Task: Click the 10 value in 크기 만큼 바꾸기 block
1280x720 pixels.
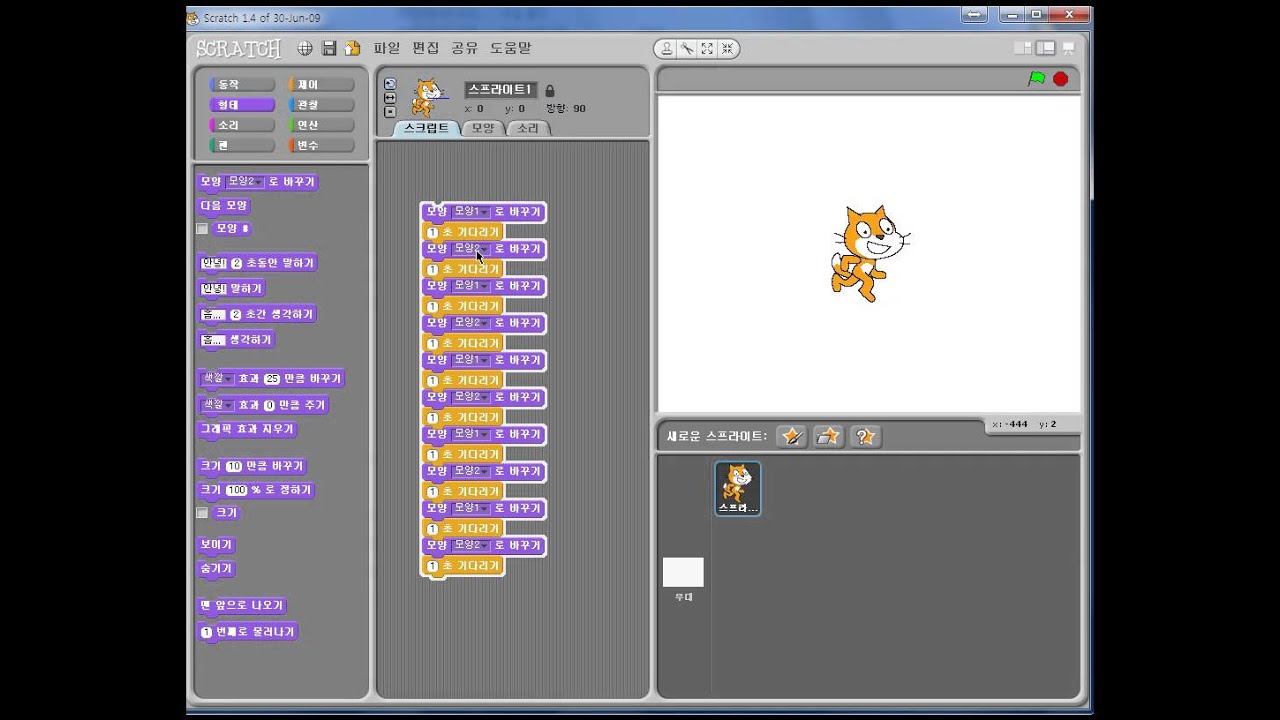Action: coord(234,467)
